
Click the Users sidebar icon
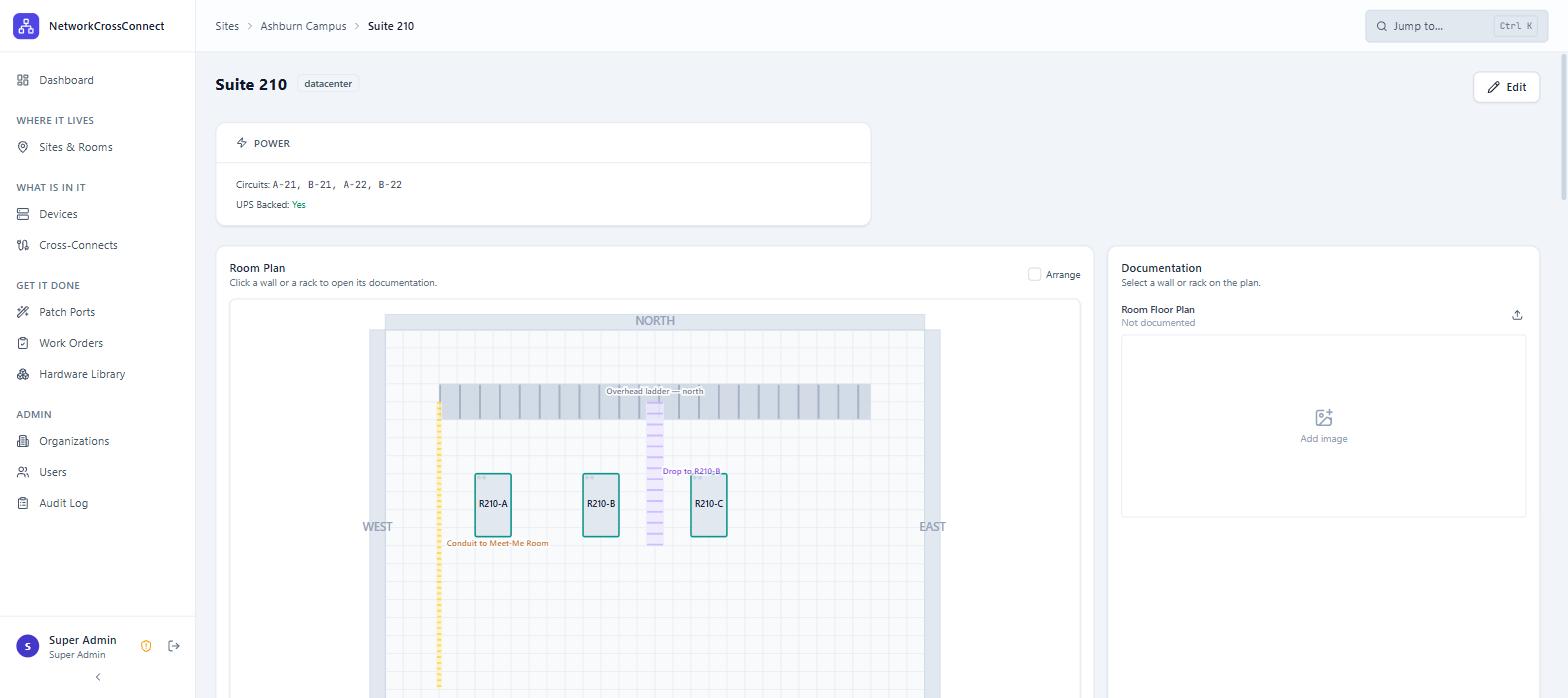coord(23,472)
